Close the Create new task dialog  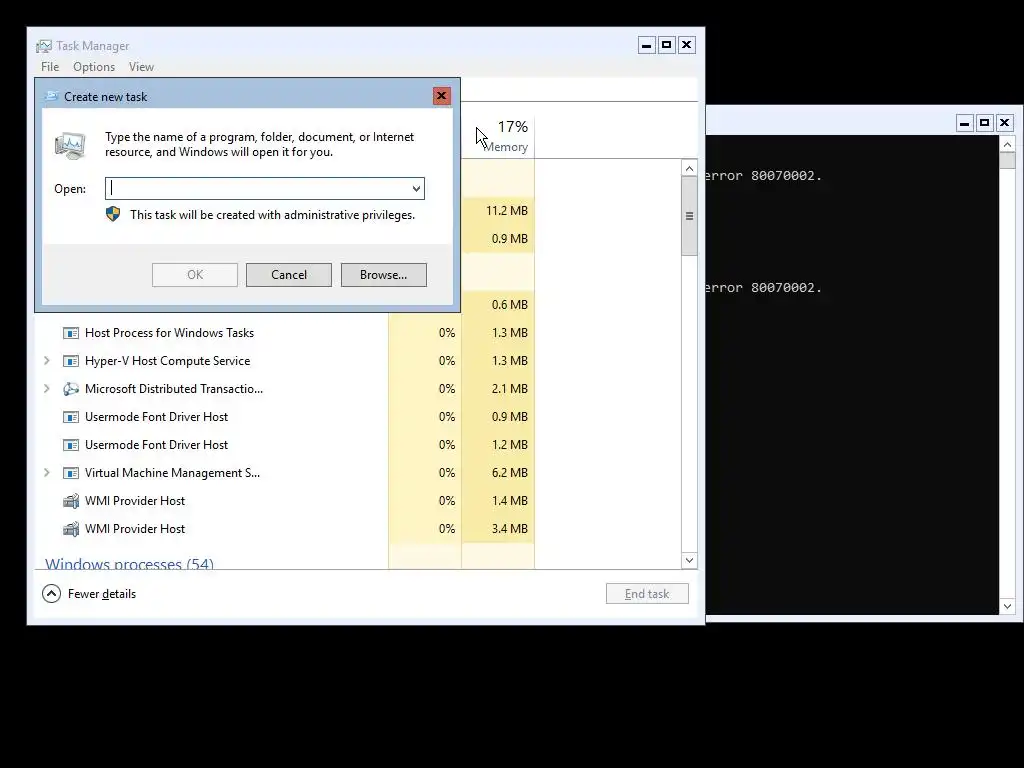pos(441,96)
